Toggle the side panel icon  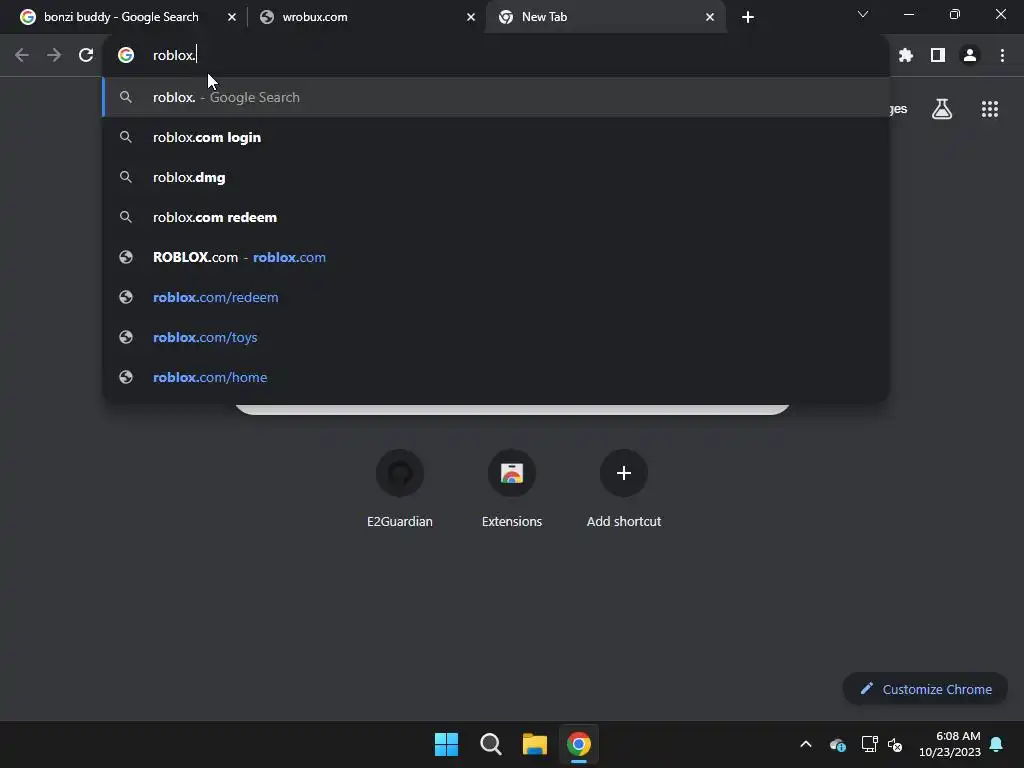938,56
